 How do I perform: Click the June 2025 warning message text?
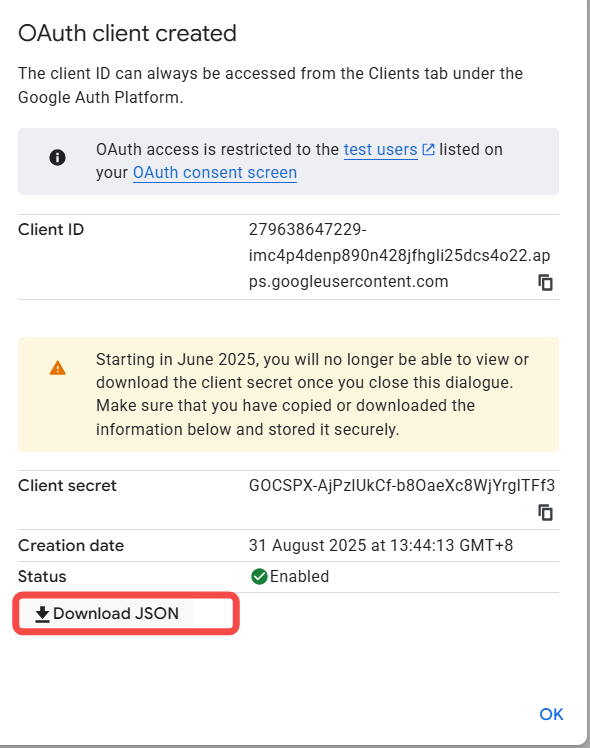[x=312, y=394]
